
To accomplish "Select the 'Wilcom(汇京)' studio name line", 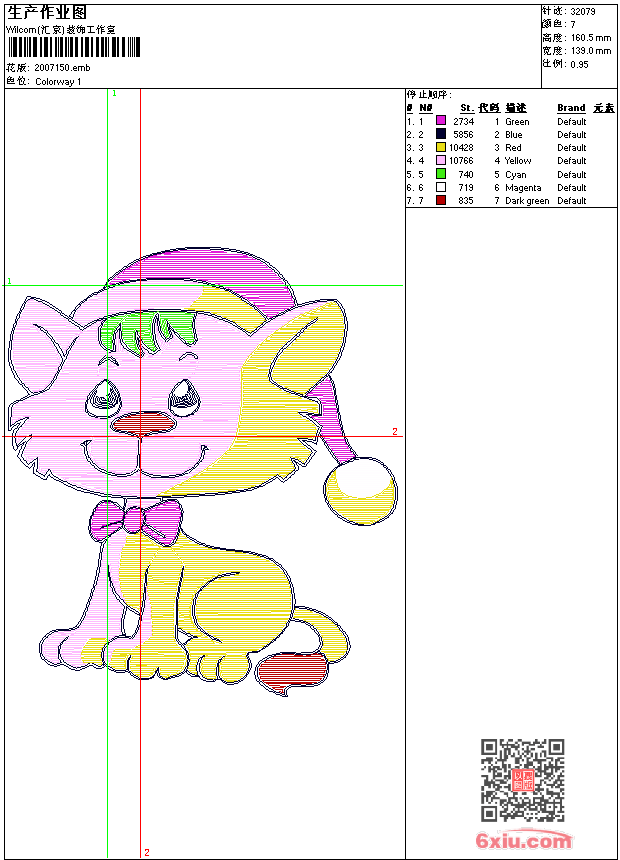I will [61, 30].
